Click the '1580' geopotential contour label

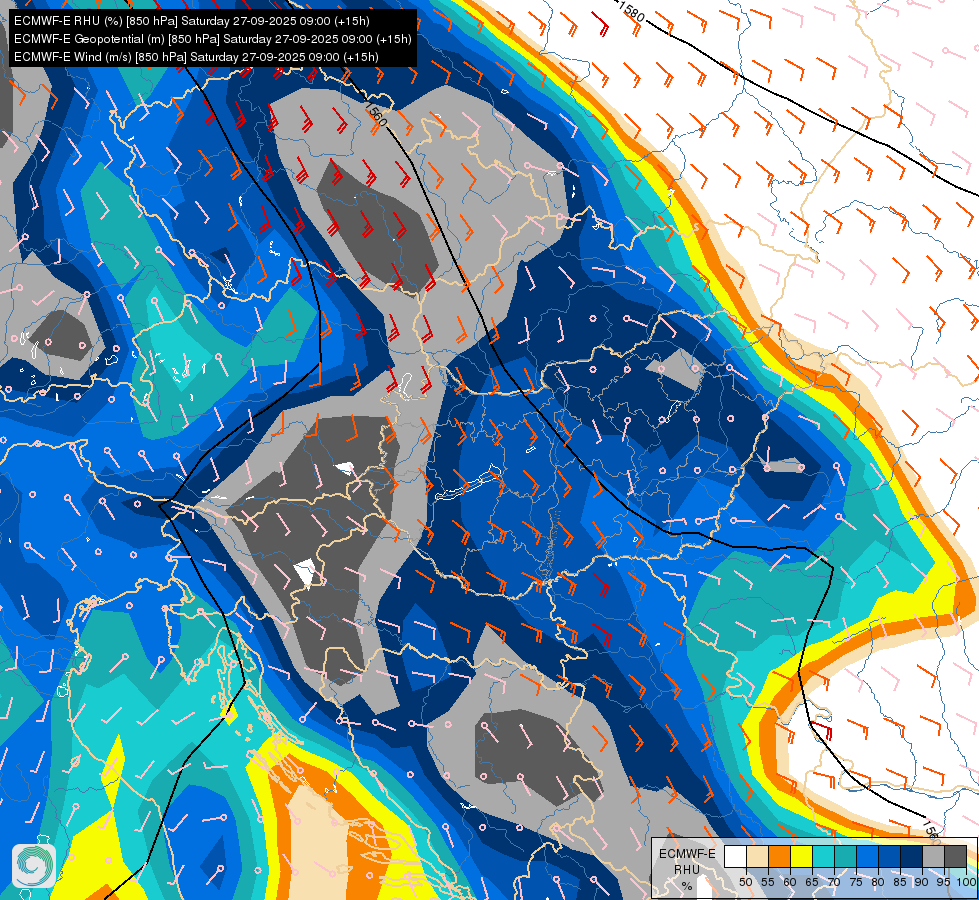(630, 11)
